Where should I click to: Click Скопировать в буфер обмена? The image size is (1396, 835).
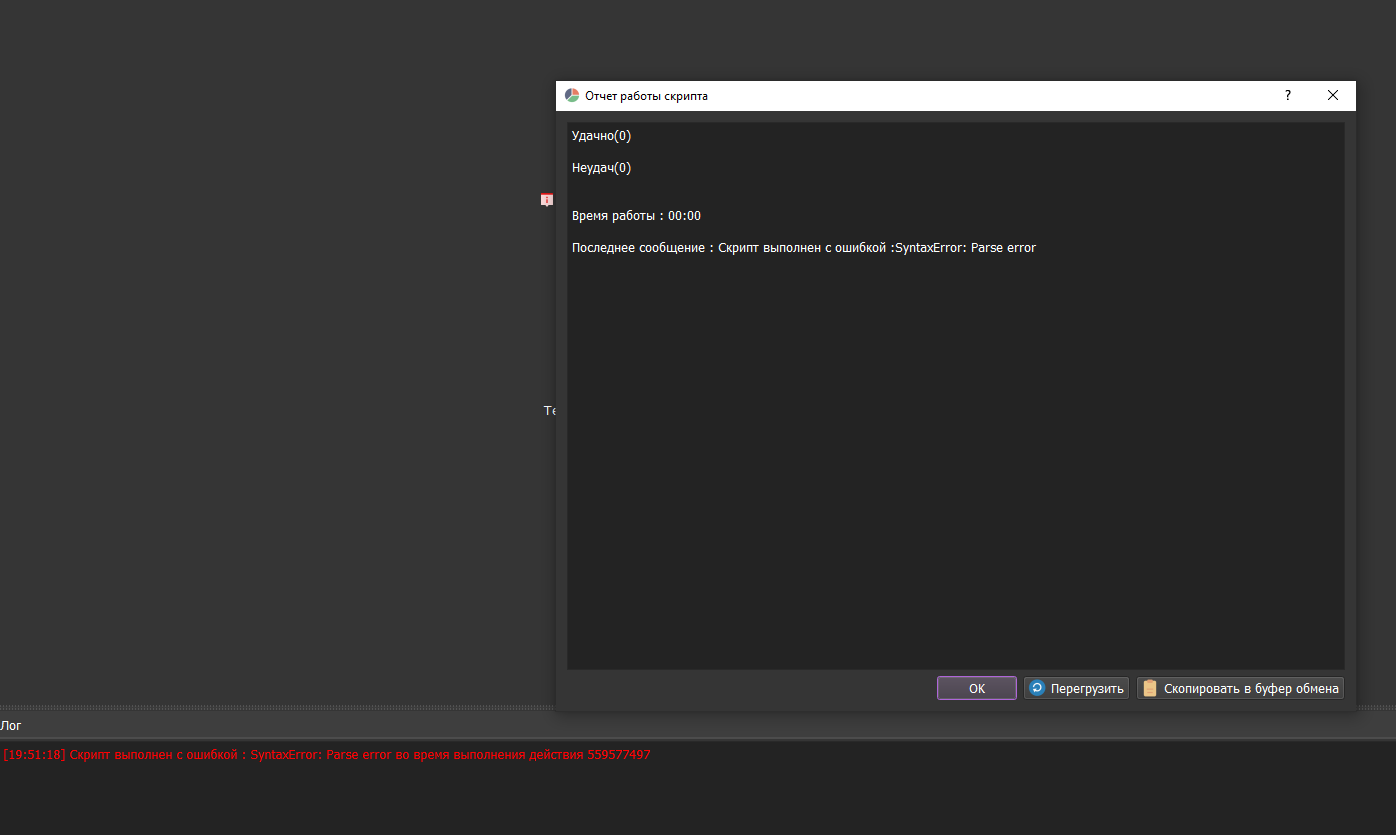[x=1240, y=688]
